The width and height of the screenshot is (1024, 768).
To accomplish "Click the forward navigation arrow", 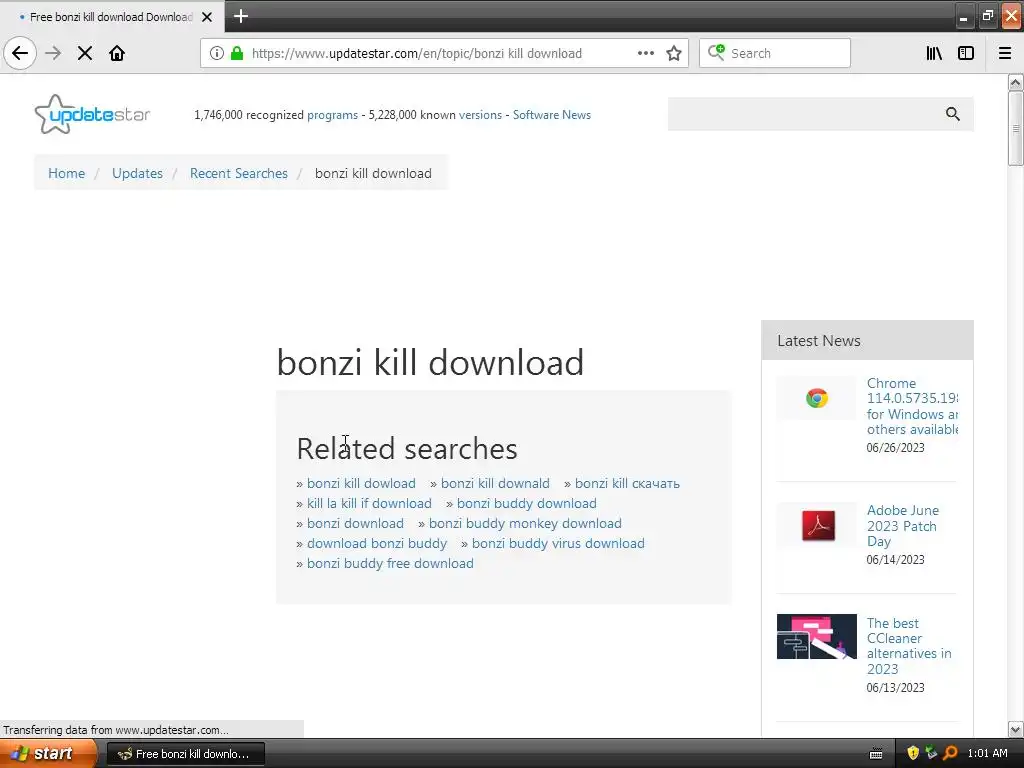I will 54,53.
